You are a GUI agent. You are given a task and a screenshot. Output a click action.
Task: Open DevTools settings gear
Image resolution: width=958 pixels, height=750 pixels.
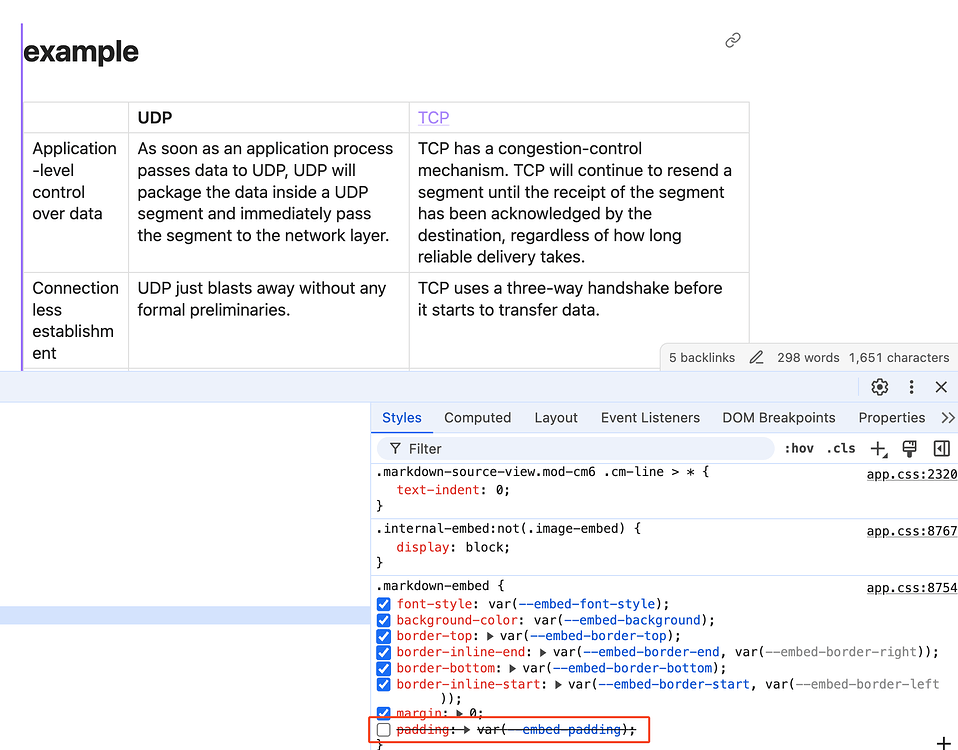pos(879,387)
